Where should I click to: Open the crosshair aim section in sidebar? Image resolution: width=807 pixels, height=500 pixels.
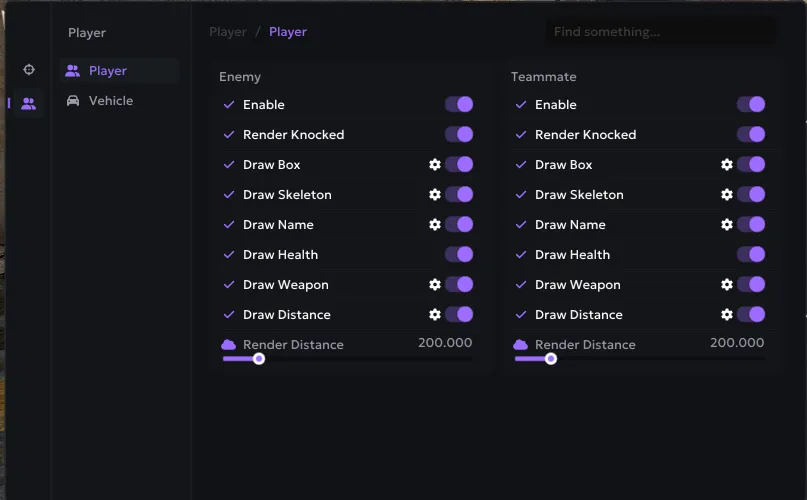tap(29, 70)
